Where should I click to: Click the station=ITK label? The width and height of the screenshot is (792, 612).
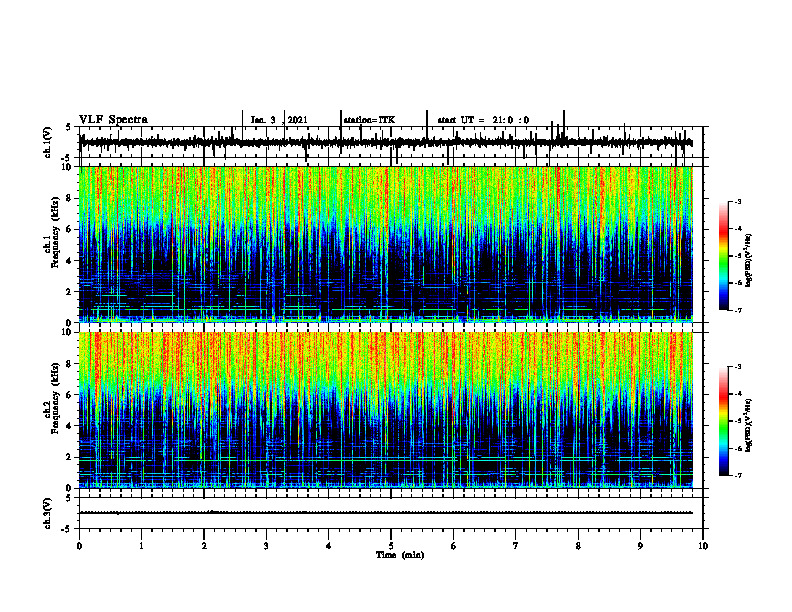(x=369, y=120)
